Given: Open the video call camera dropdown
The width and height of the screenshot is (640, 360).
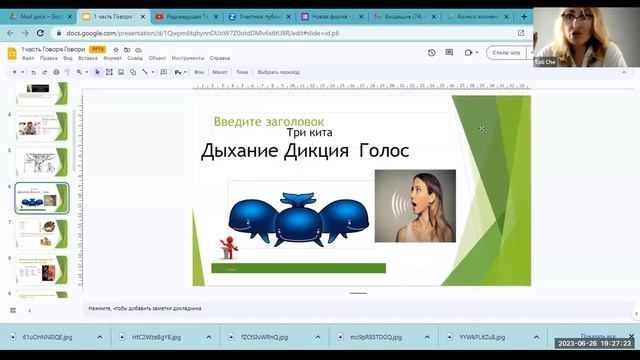Looking at the screenshot, I should pyautogui.click(x=471, y=53).
